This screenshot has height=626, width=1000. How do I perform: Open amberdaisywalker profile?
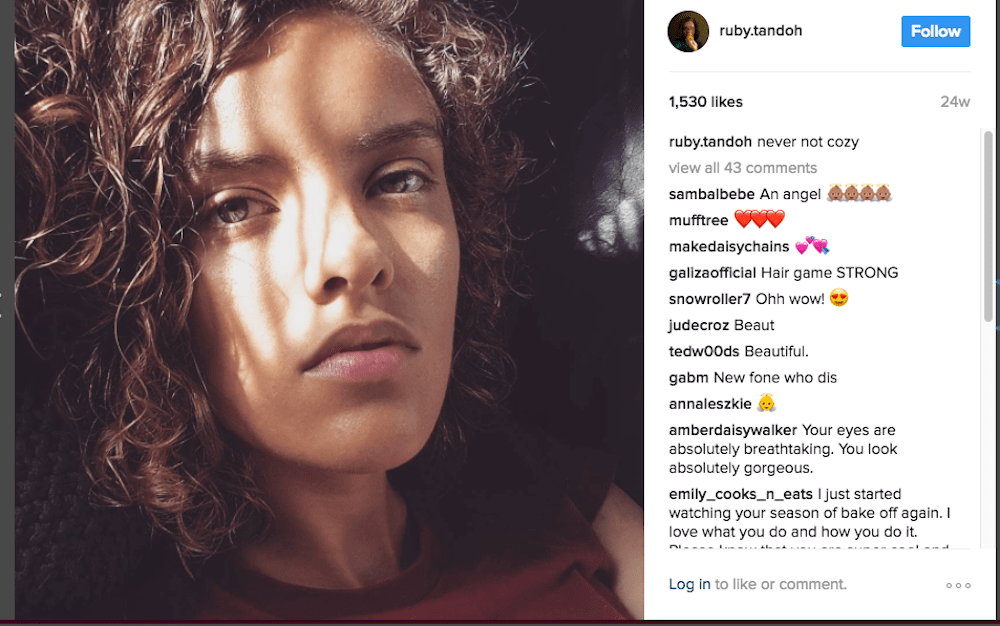tap(733, 430)
